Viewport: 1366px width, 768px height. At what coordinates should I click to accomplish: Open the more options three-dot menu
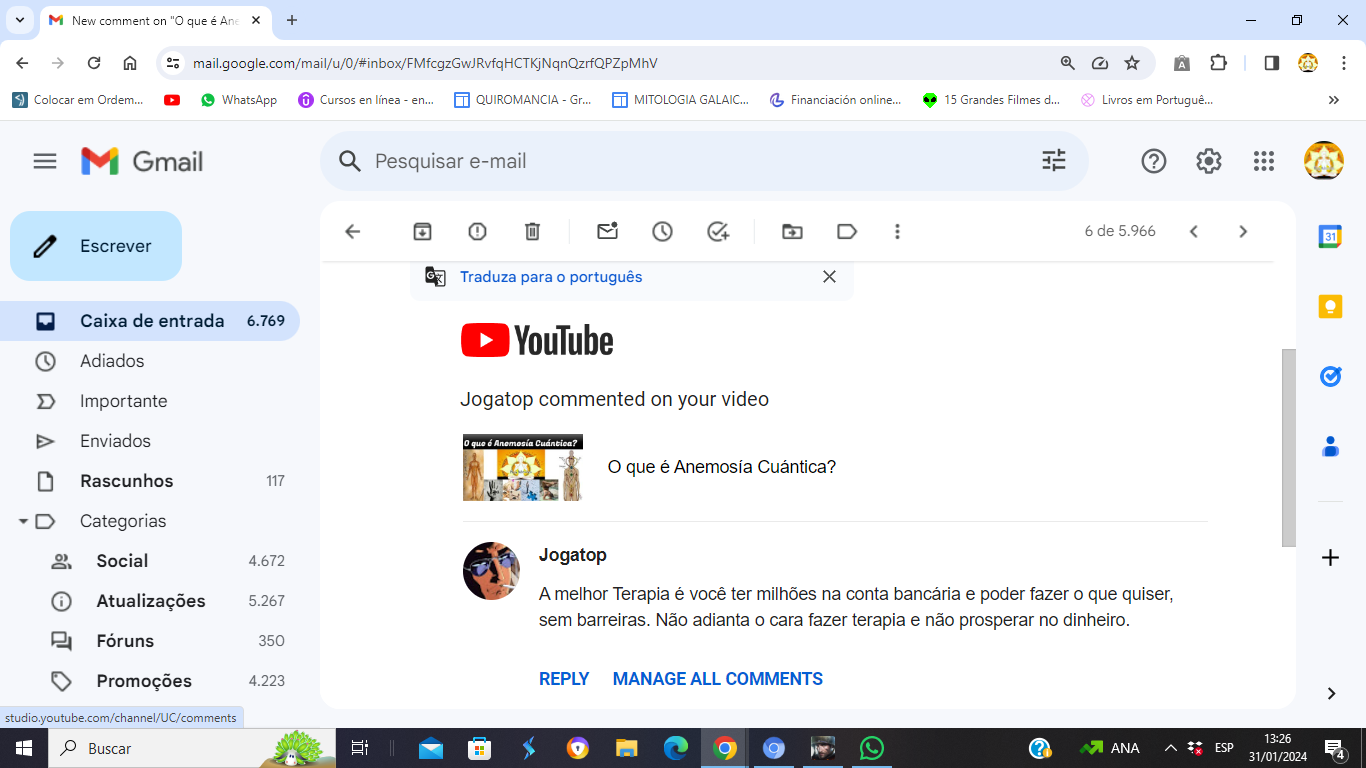[x=898, y=232]
